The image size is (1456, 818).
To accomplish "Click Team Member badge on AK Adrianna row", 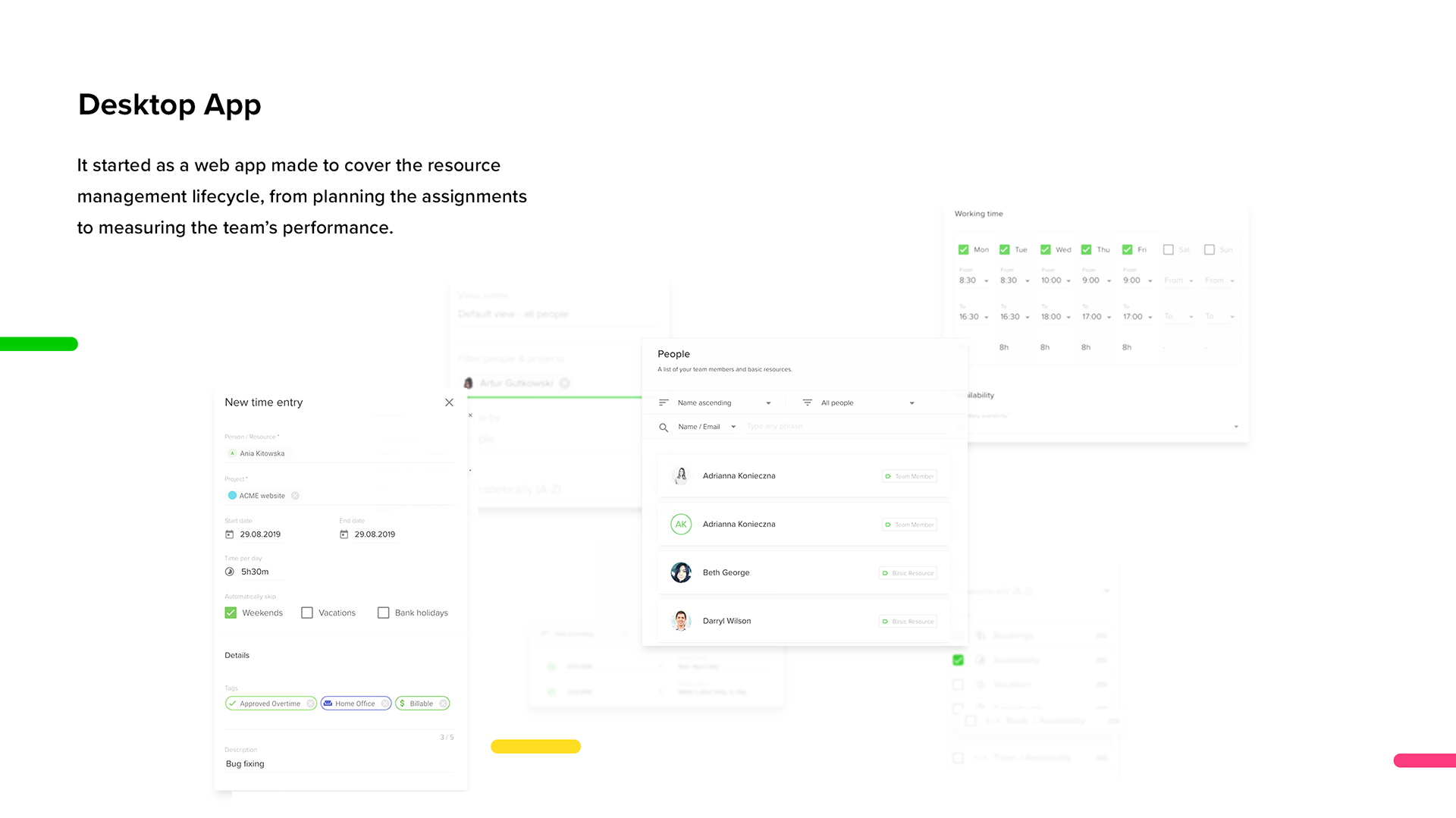I will point(909,525).
